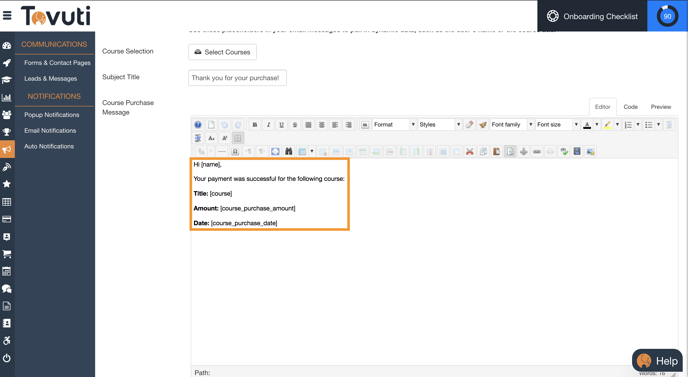This screenshot has width=688, height=377.
Task: Open the Format dropdown
Action: tap(394, 125)
